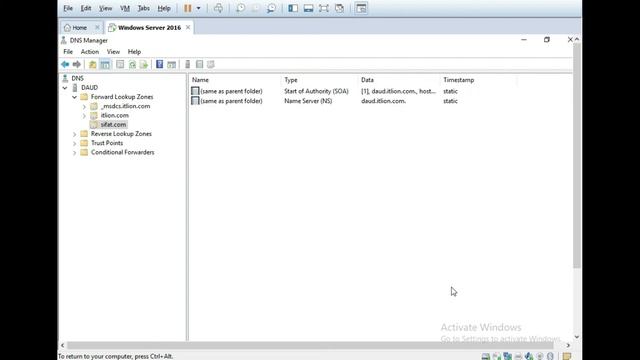Go forward in DNS Manager
Image resolution: width=640 pixels, height=360 pixels.
coord(76,64)
